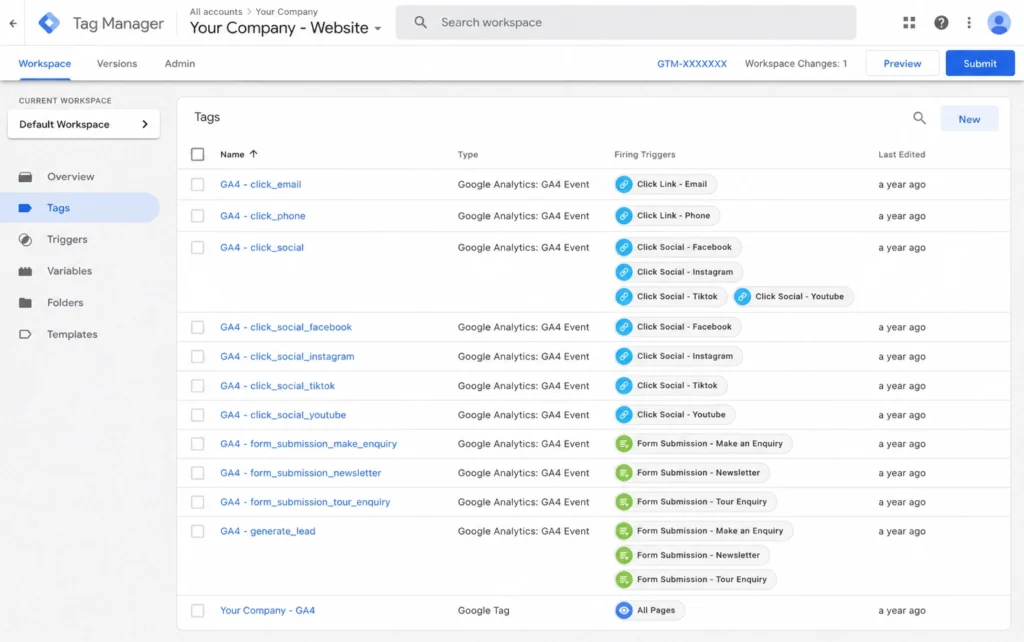1024x642 pixels.
Task: Open the GA4 - click_email tag link
Action: click(x=261, y=184)
